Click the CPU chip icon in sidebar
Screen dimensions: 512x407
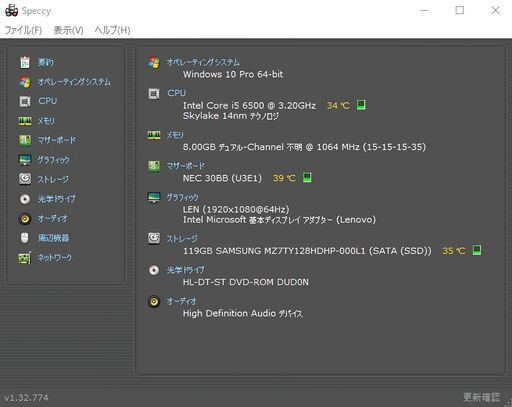pos(25,101)
